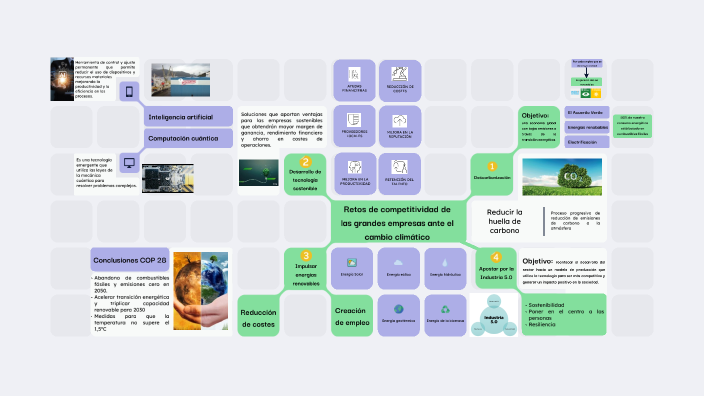Click the Proveedores locales shield icon
This screenshot has width=704, height=396.
click(354, 120)
